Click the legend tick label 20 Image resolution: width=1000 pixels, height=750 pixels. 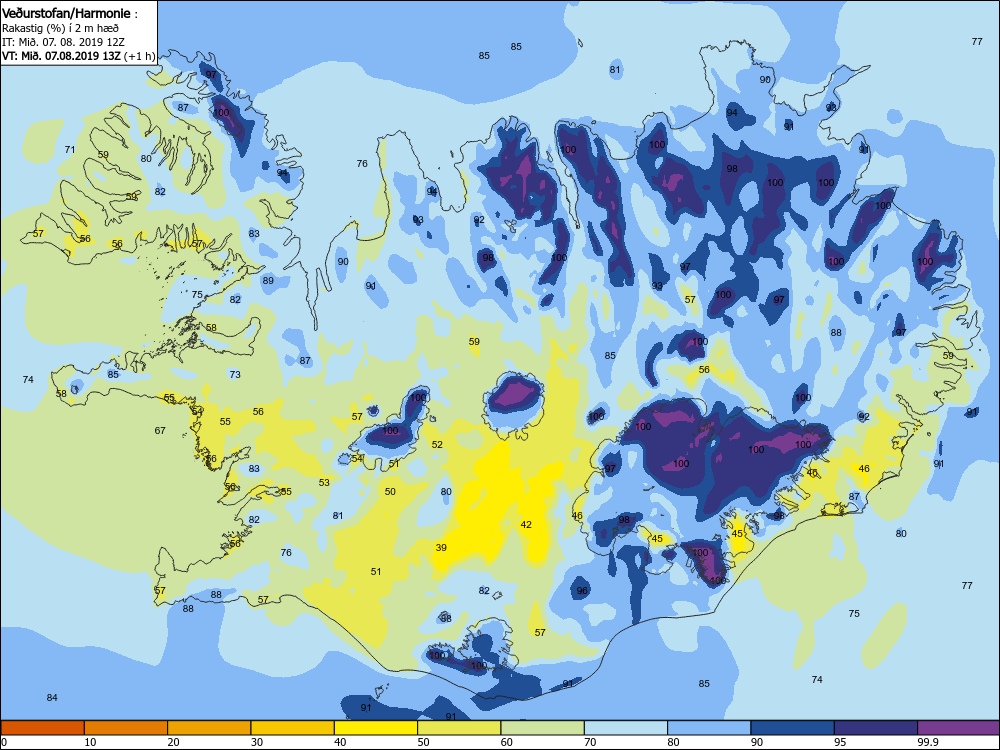(x=173, y=742)
